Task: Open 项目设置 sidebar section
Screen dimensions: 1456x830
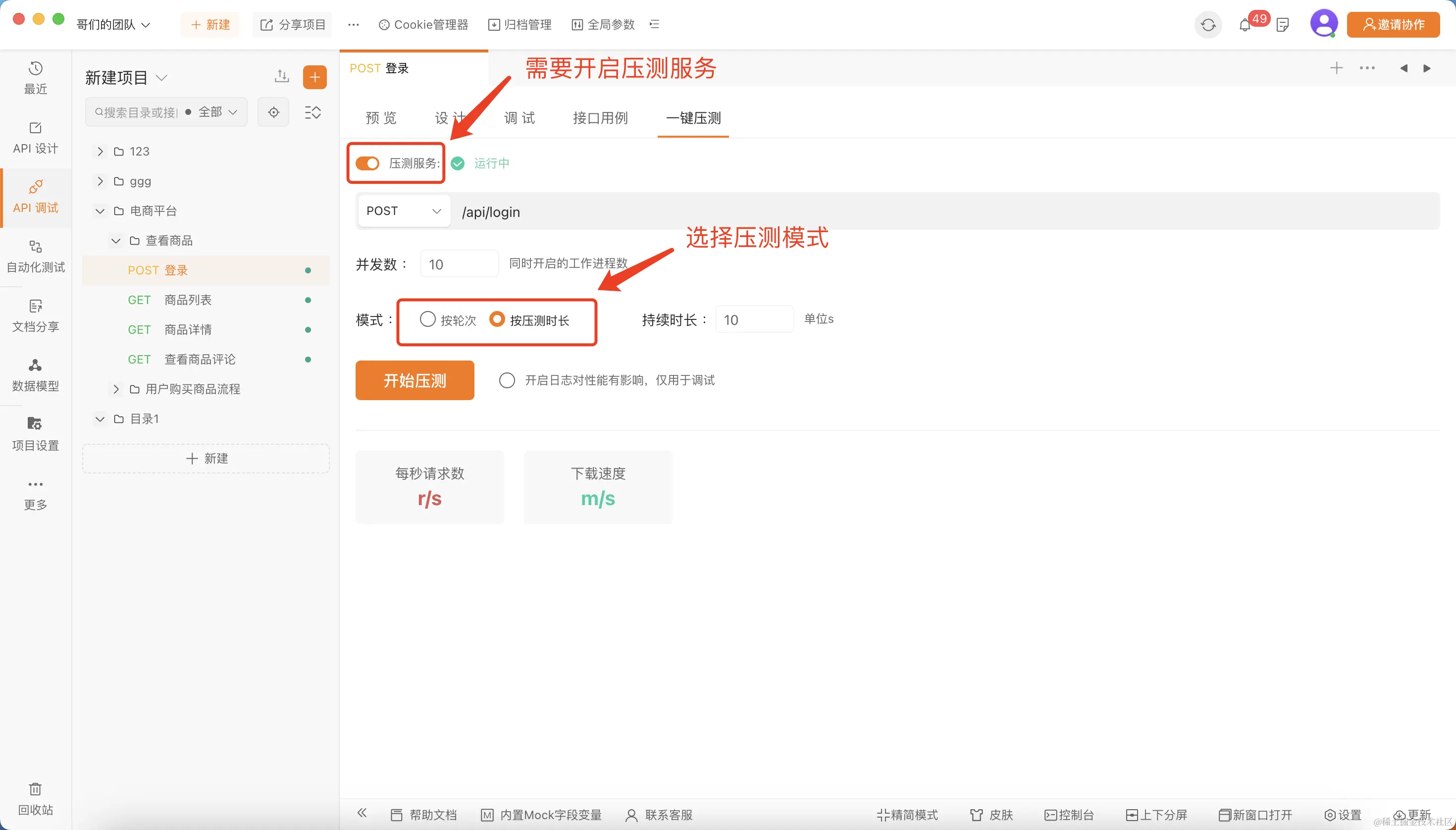Action: [35, 434]
